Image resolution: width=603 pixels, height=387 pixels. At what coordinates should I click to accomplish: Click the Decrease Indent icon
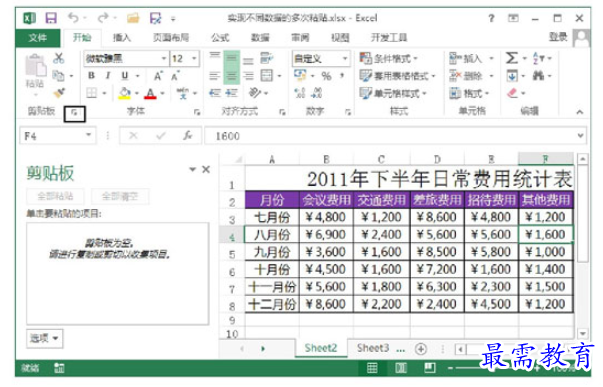(x=215, y=93)
